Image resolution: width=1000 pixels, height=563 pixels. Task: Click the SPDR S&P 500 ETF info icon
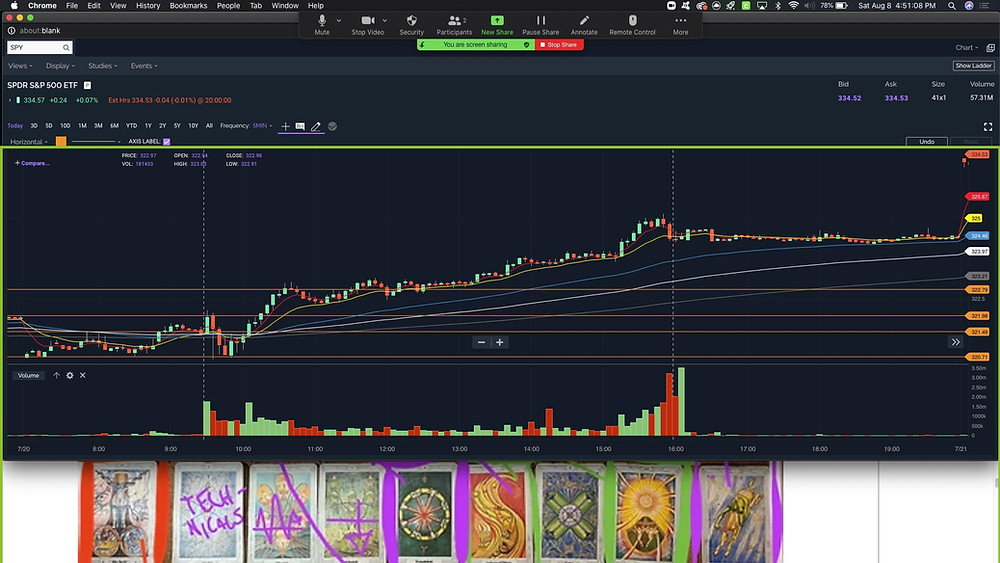point(87,85)
